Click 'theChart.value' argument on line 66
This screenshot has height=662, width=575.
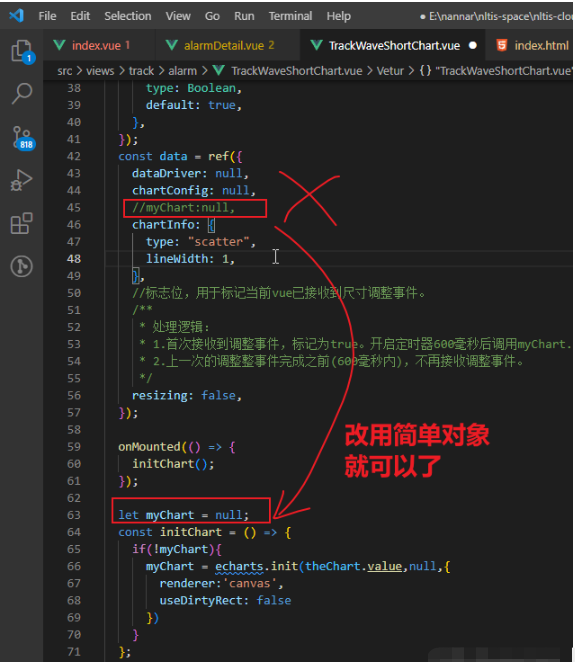353,567
